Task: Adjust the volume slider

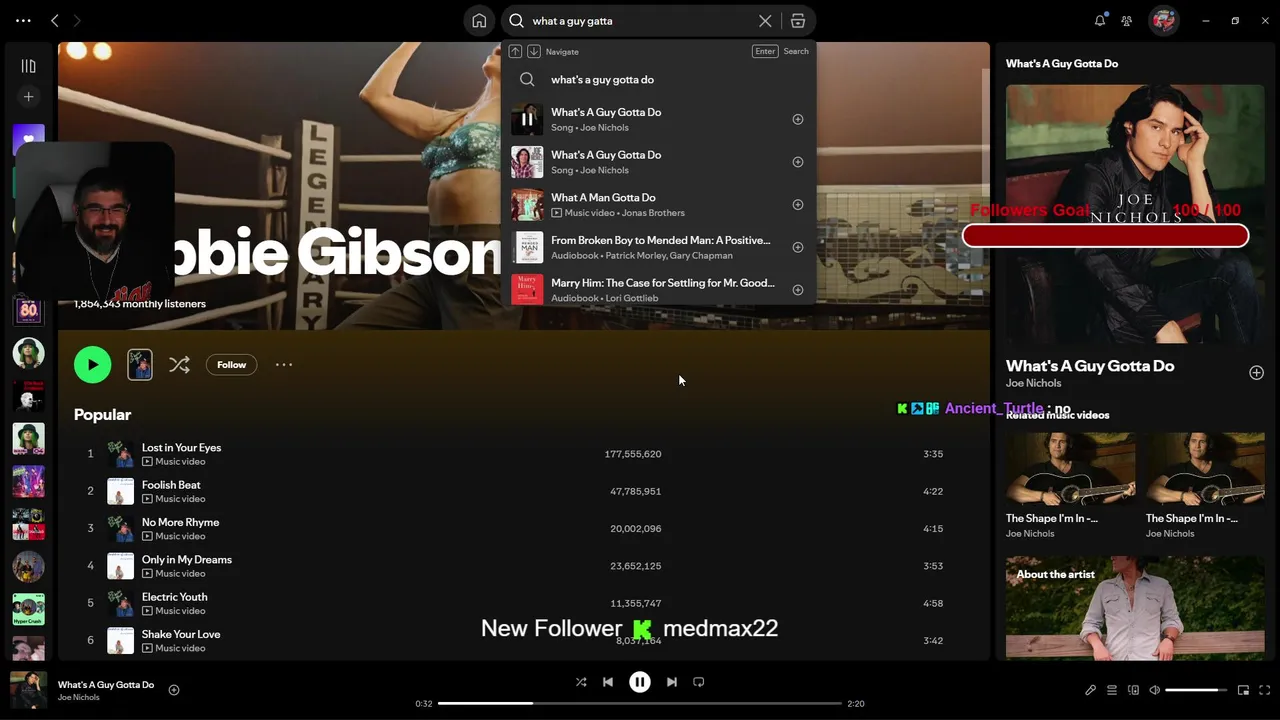Action: pos(1196,690)
